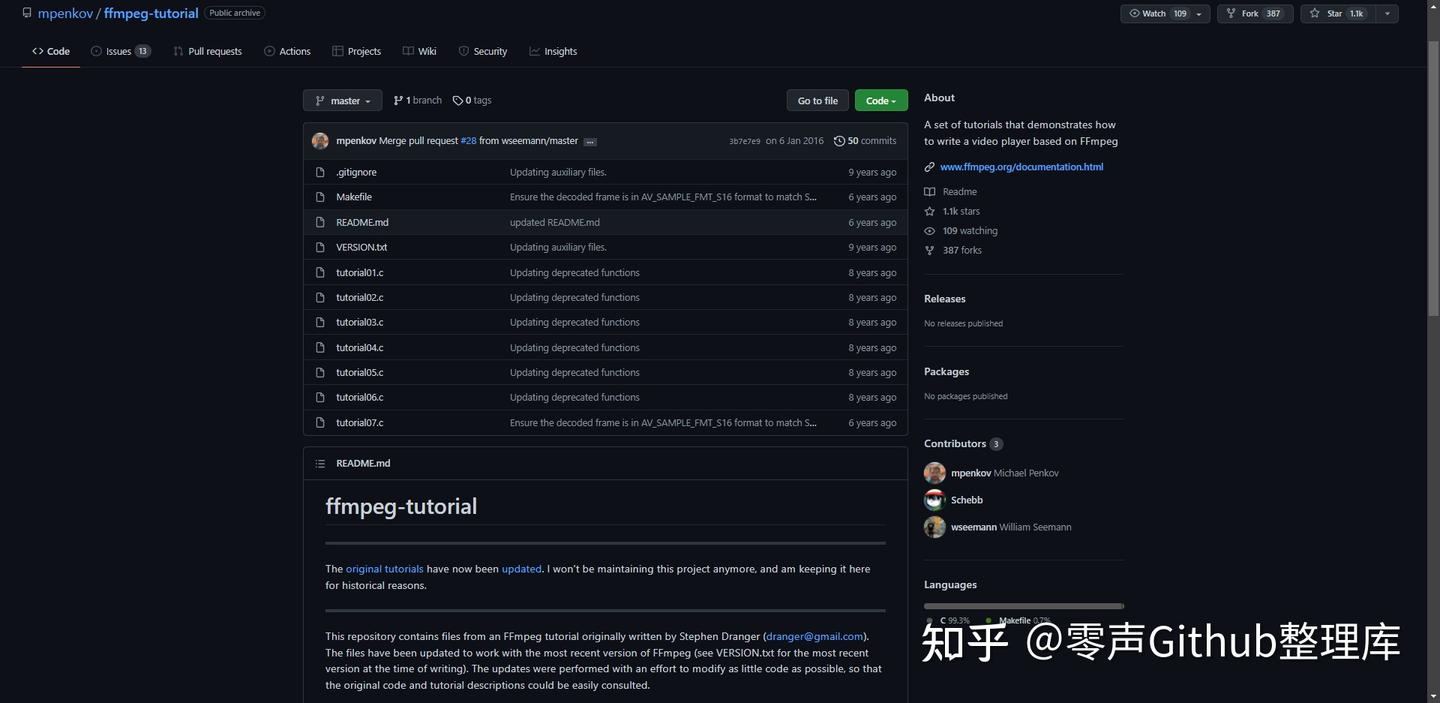Switch to the Pull requests tab
This screenshot has width=1440, height=703.
click(x=207, y=50)
